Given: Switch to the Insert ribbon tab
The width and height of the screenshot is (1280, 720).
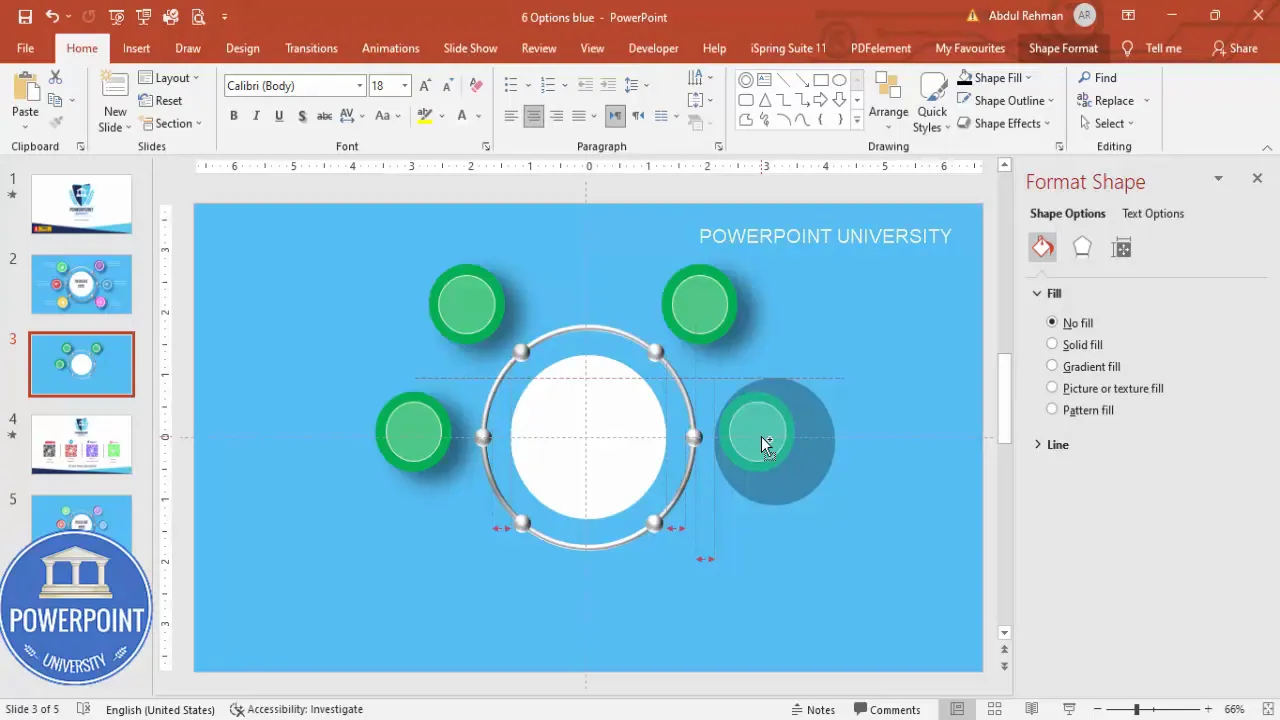Looking at the screenshot, I should (137, 48).
